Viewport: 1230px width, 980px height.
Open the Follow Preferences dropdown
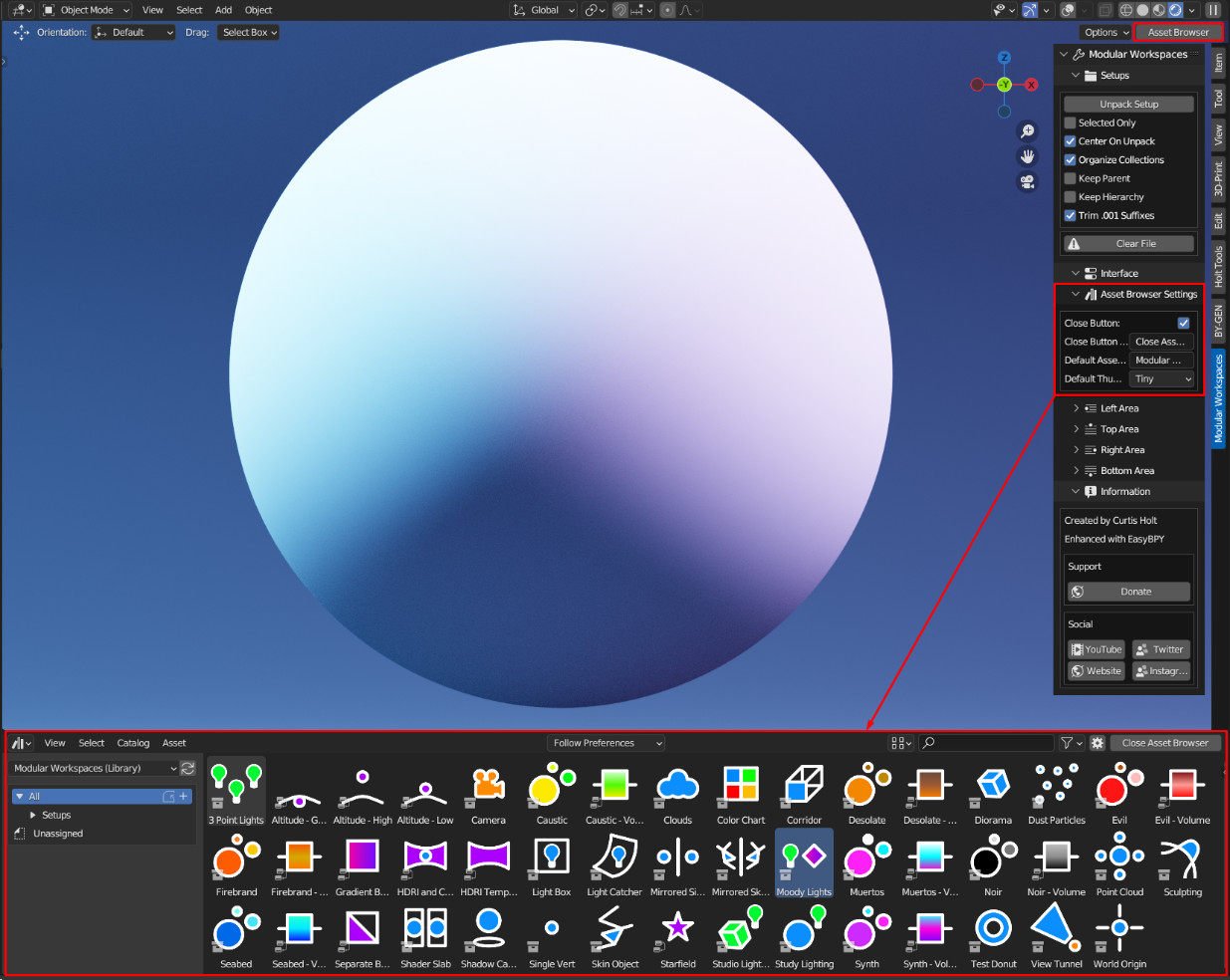pos(606,743)
